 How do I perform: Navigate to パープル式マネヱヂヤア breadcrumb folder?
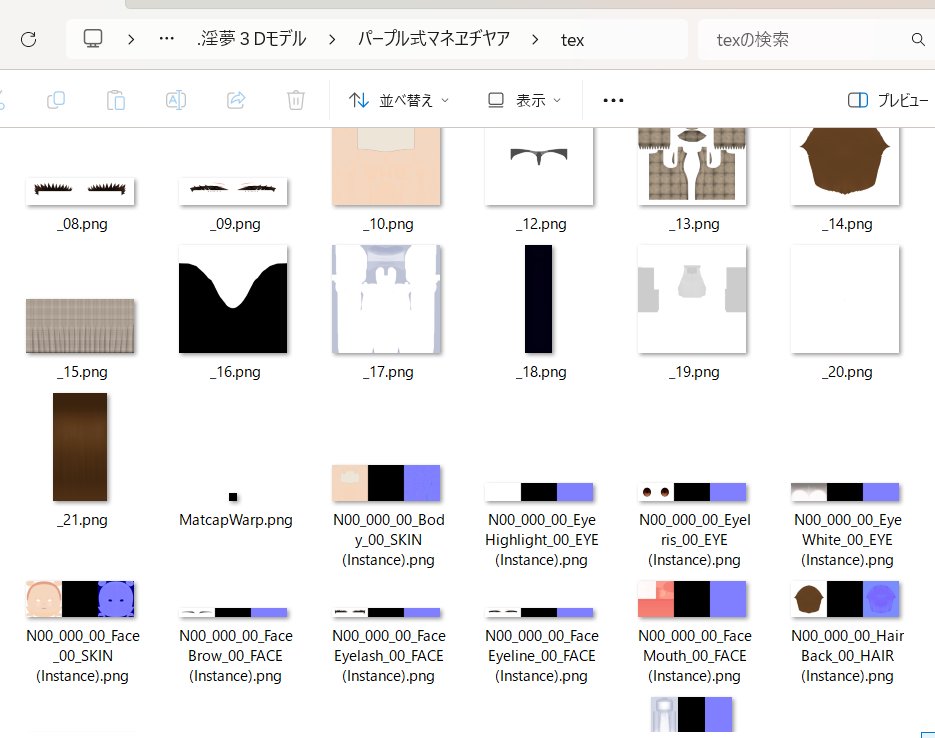[434, 39]
